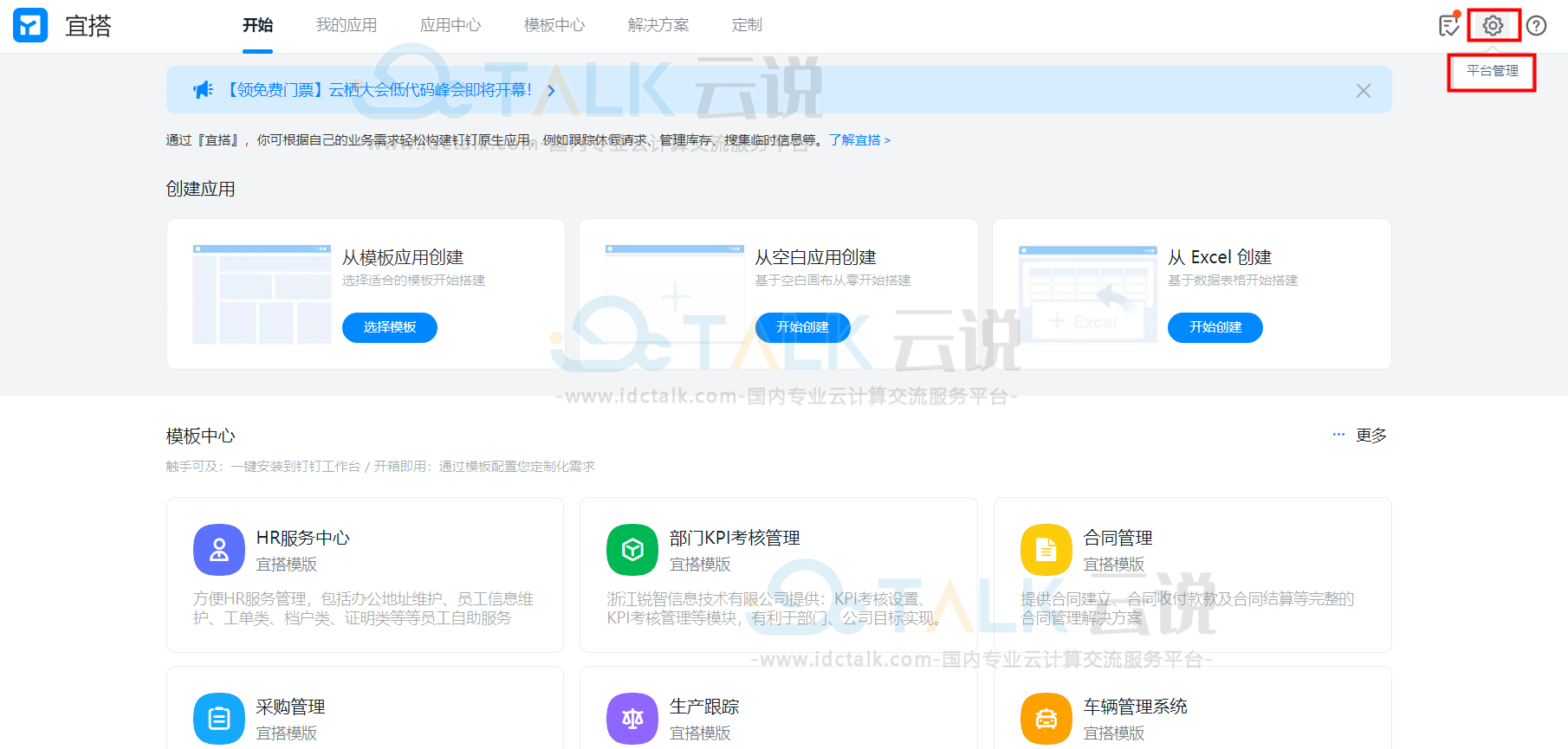Click the 生产跟踪 purple scale icon
Screen dimensions: 1568x749
tap(632, 719)
